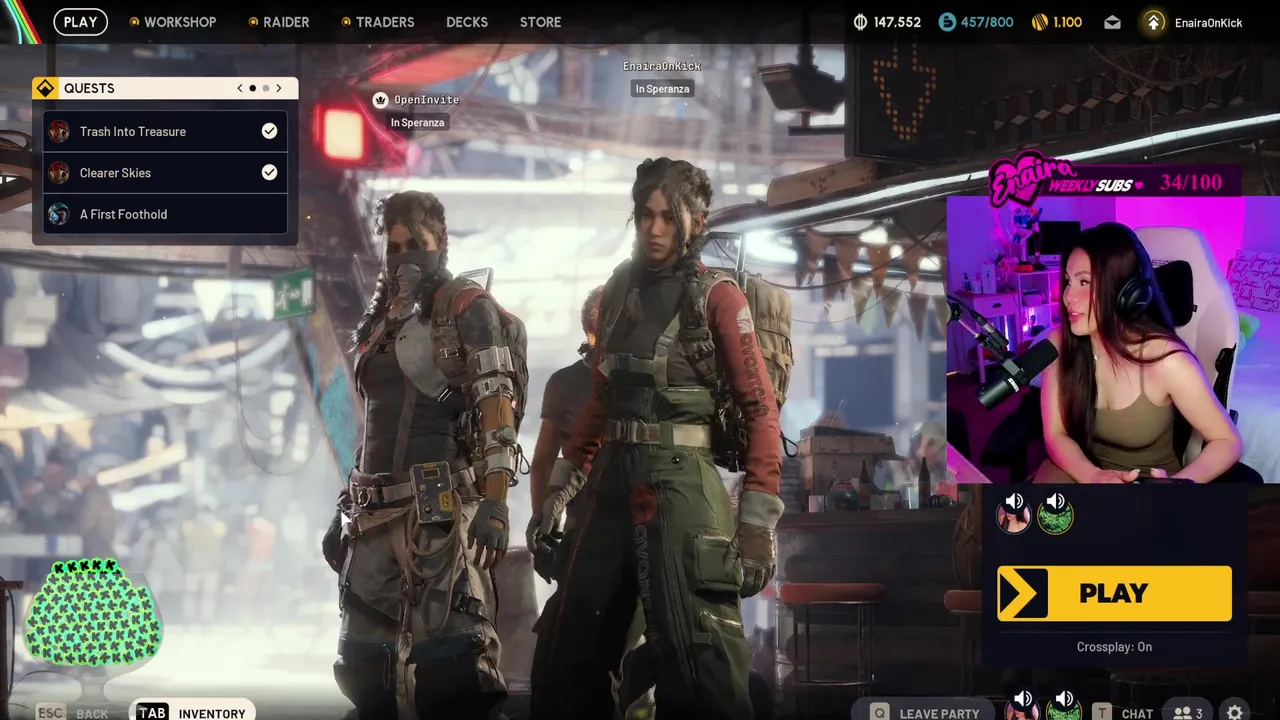Click the trader portrait on Clearer Skies

pos(59,172)
